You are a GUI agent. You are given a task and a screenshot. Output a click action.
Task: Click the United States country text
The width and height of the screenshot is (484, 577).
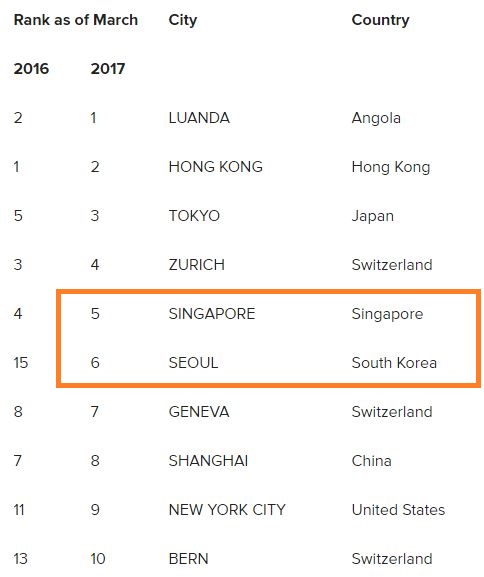tap(398, 510)
